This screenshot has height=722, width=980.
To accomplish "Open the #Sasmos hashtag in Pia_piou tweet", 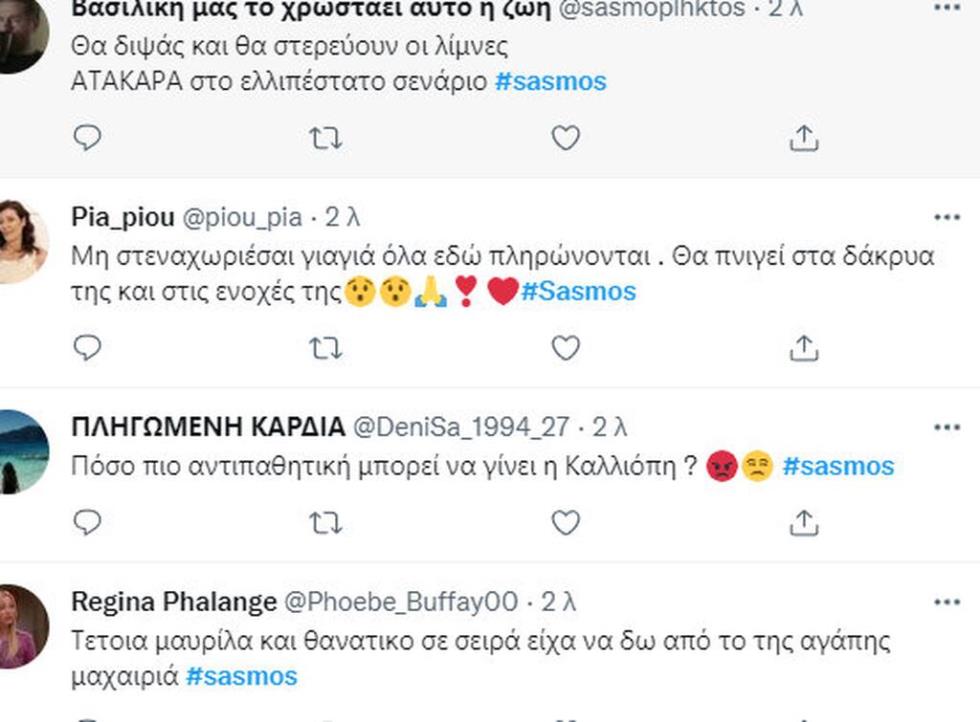I will [578, 291].
